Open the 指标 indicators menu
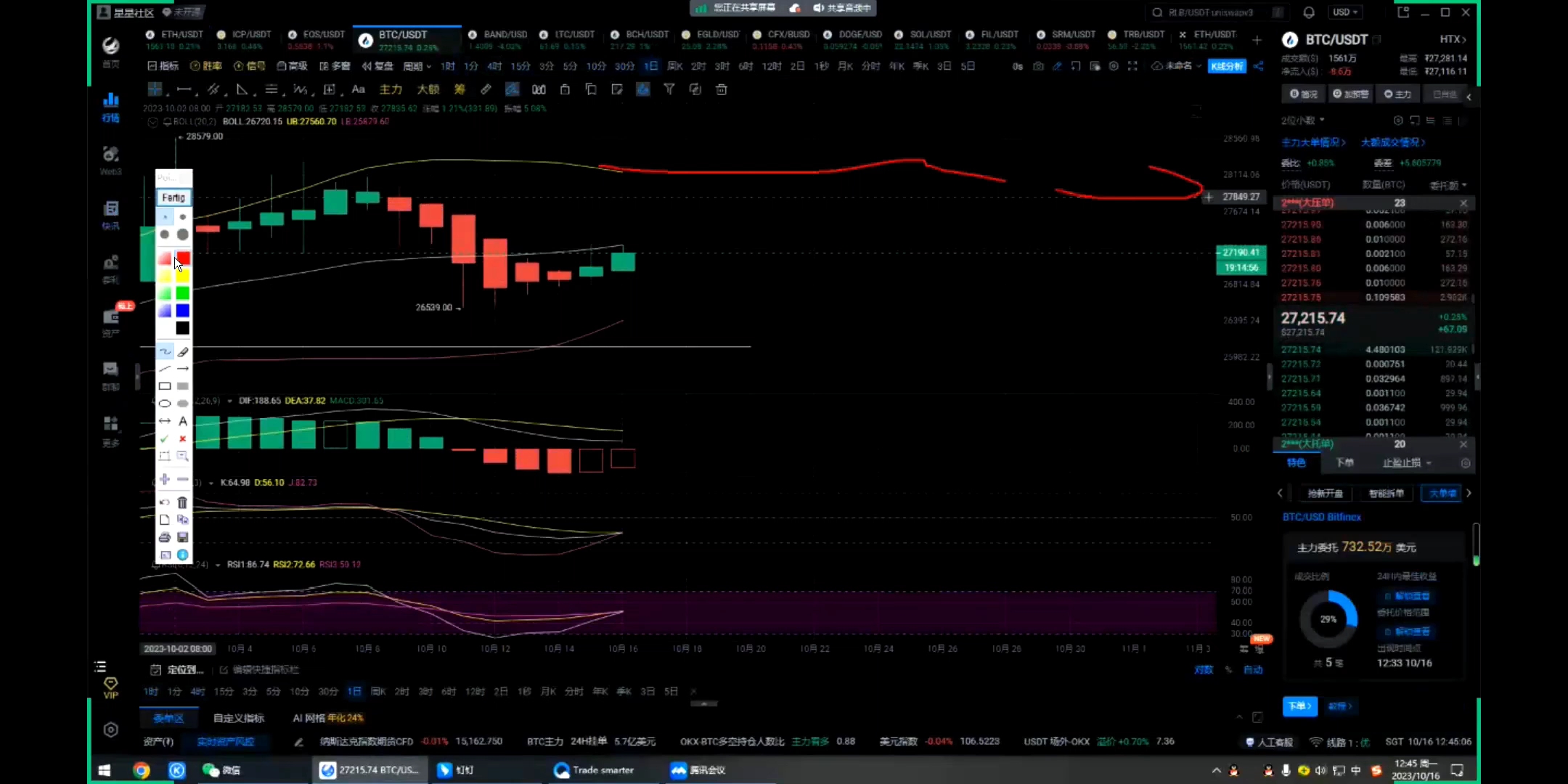Image resolution: width=1568 pixels, height=784 pixels. coord(163,66)
